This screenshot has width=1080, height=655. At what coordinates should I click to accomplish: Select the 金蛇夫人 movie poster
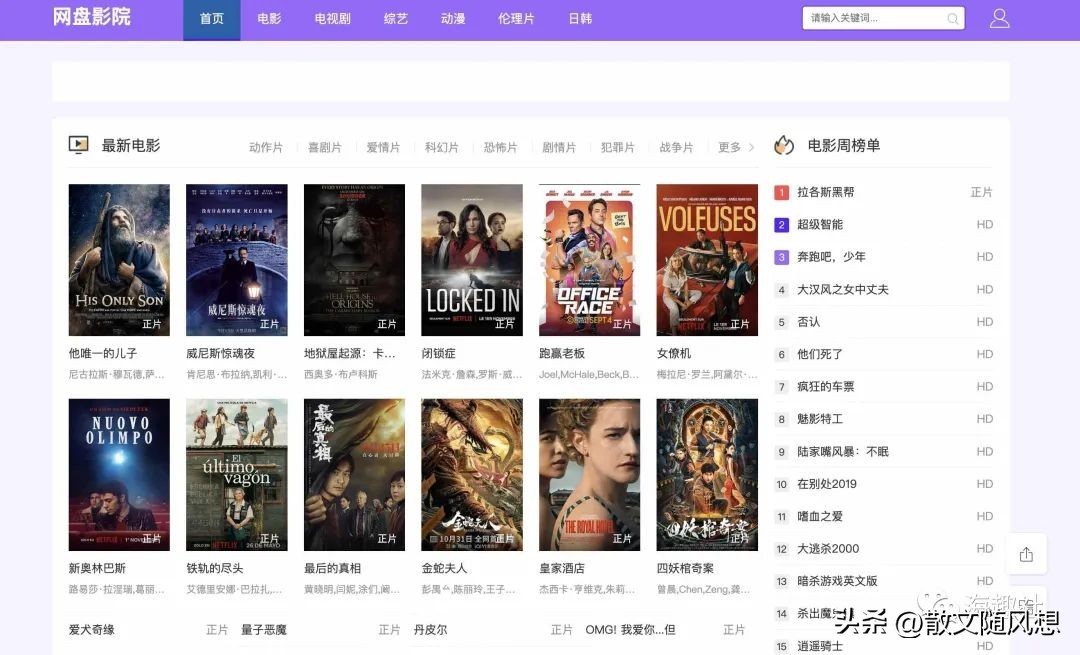(x=472, y=474)
